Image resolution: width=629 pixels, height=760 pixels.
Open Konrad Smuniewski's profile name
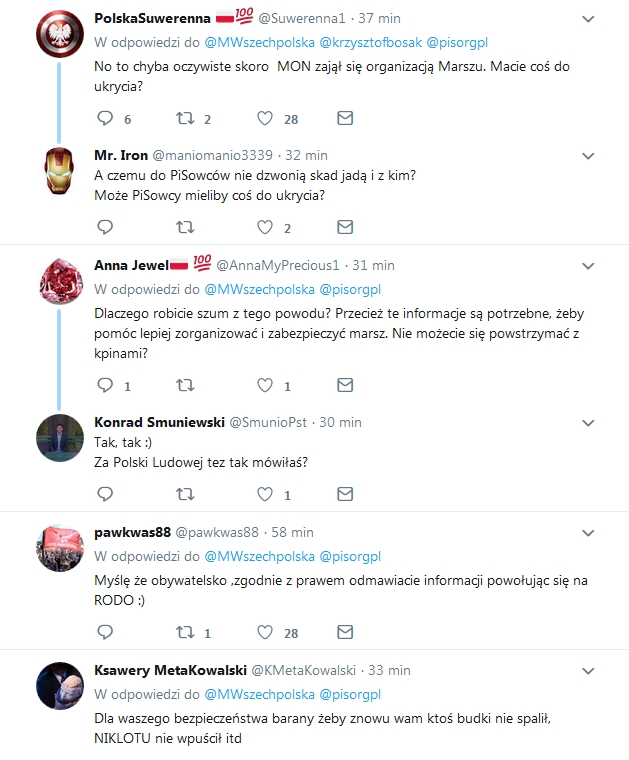159,422
